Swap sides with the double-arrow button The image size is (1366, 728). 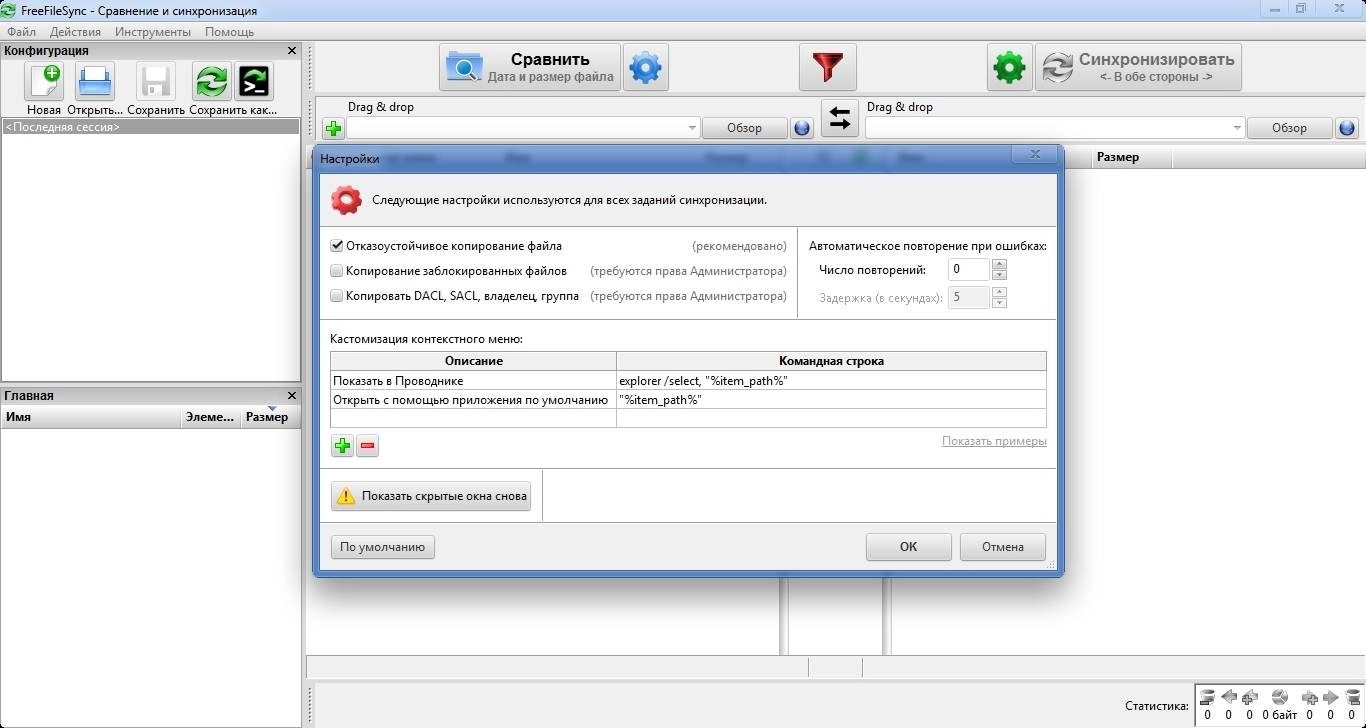point(840,120)
